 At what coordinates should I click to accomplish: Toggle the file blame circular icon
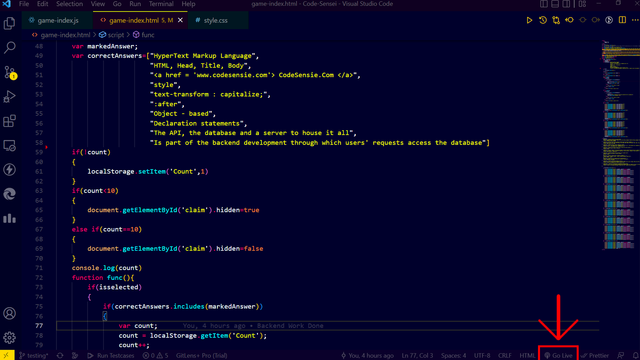[x=609, y=20]
